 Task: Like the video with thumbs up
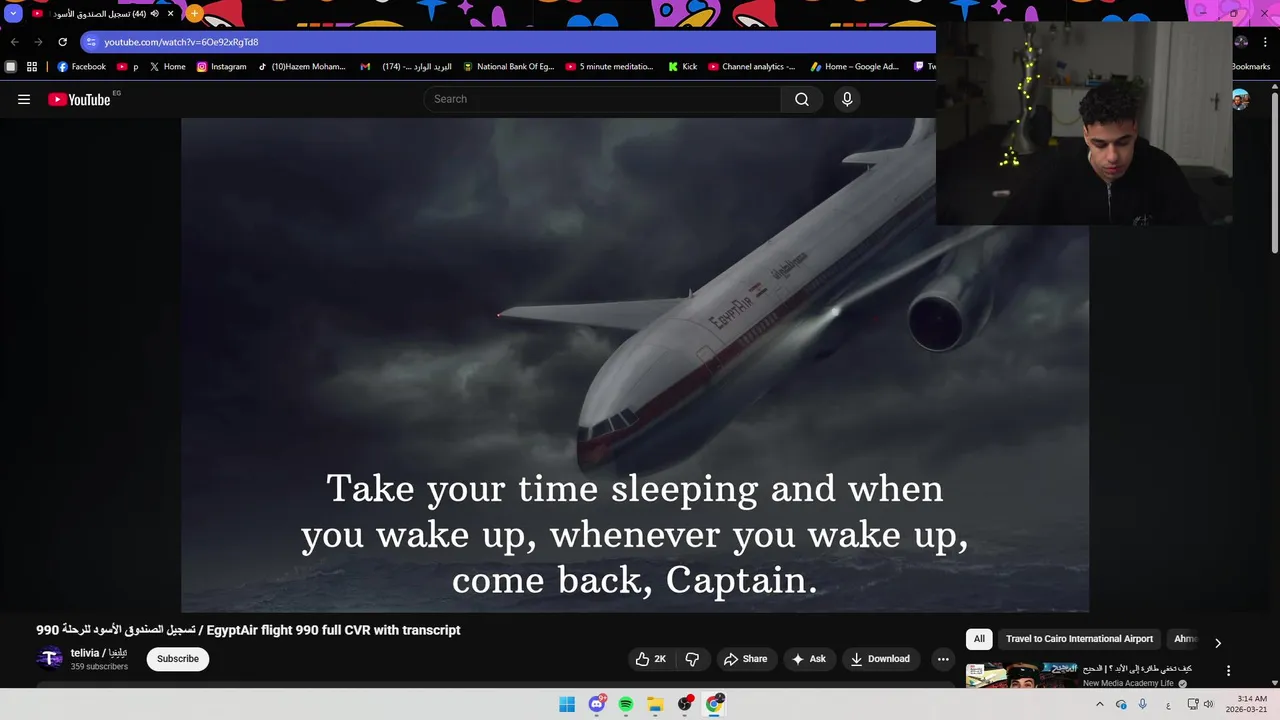tap(651, 659)
